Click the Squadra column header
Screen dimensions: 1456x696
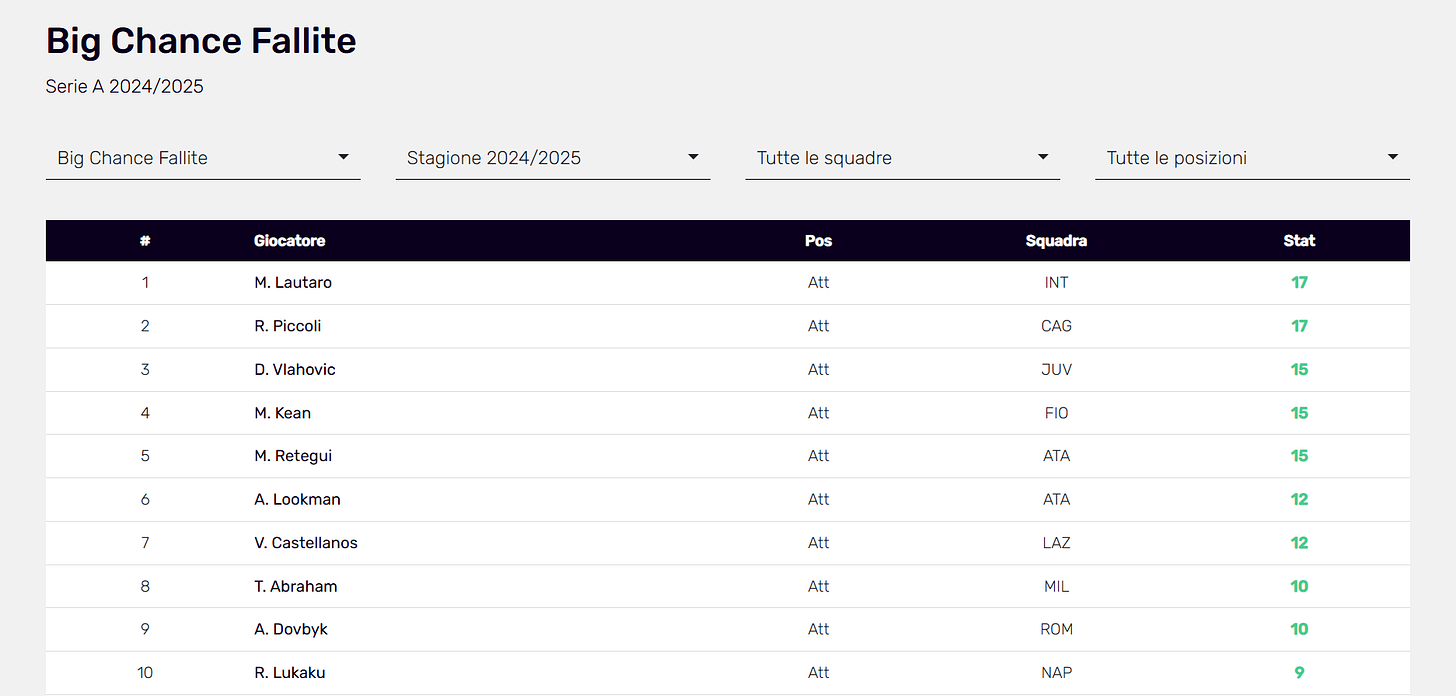tap(1056, 241)
